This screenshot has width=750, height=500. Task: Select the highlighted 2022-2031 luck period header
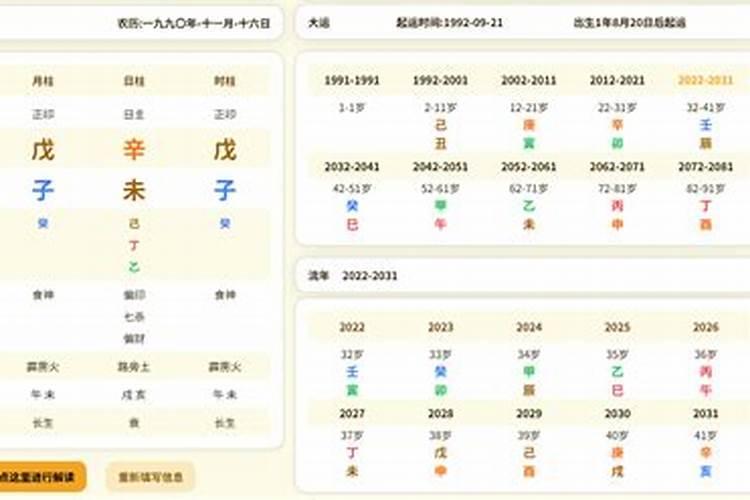tap(706, 80)
